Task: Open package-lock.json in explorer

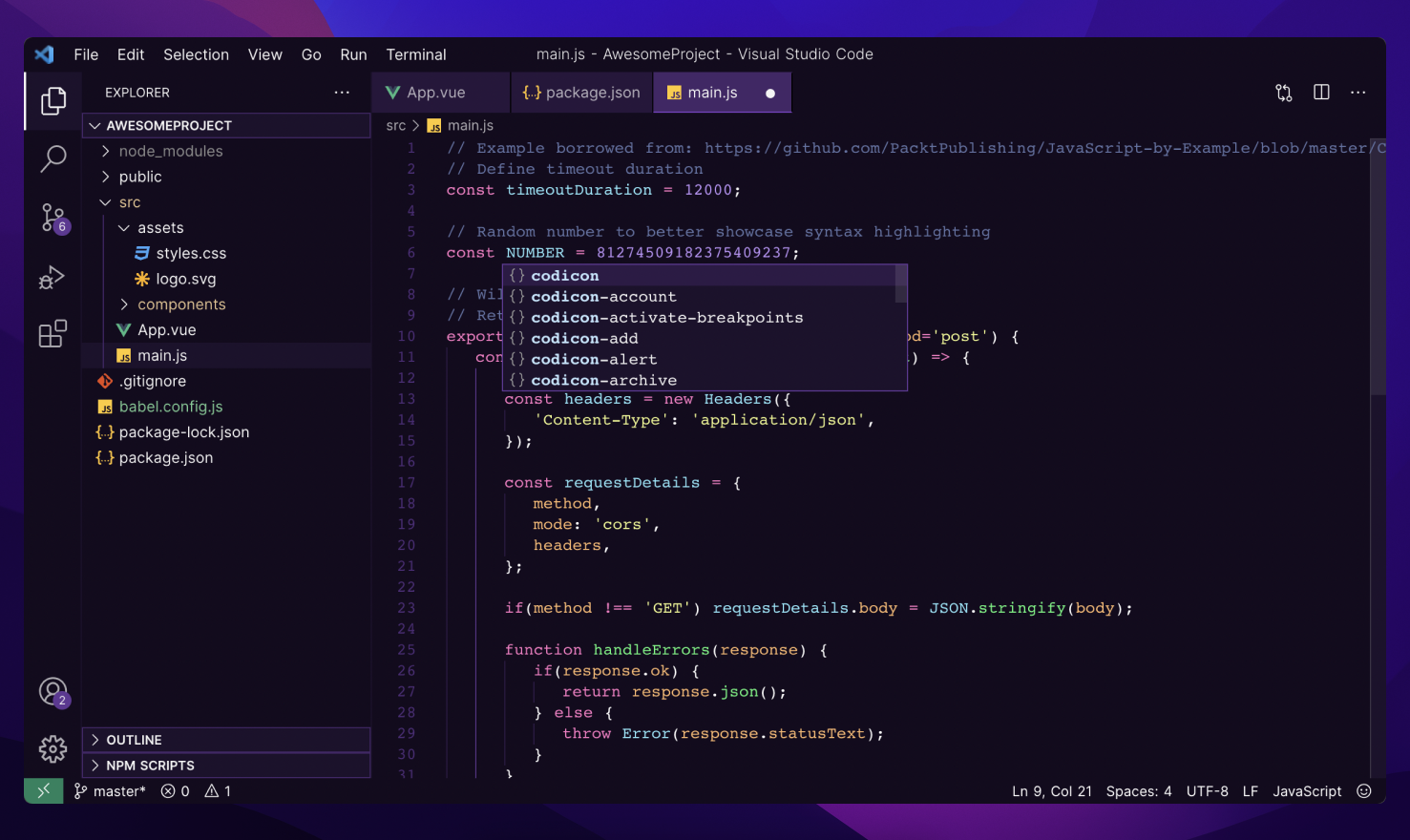Action: tap(184, 431)
